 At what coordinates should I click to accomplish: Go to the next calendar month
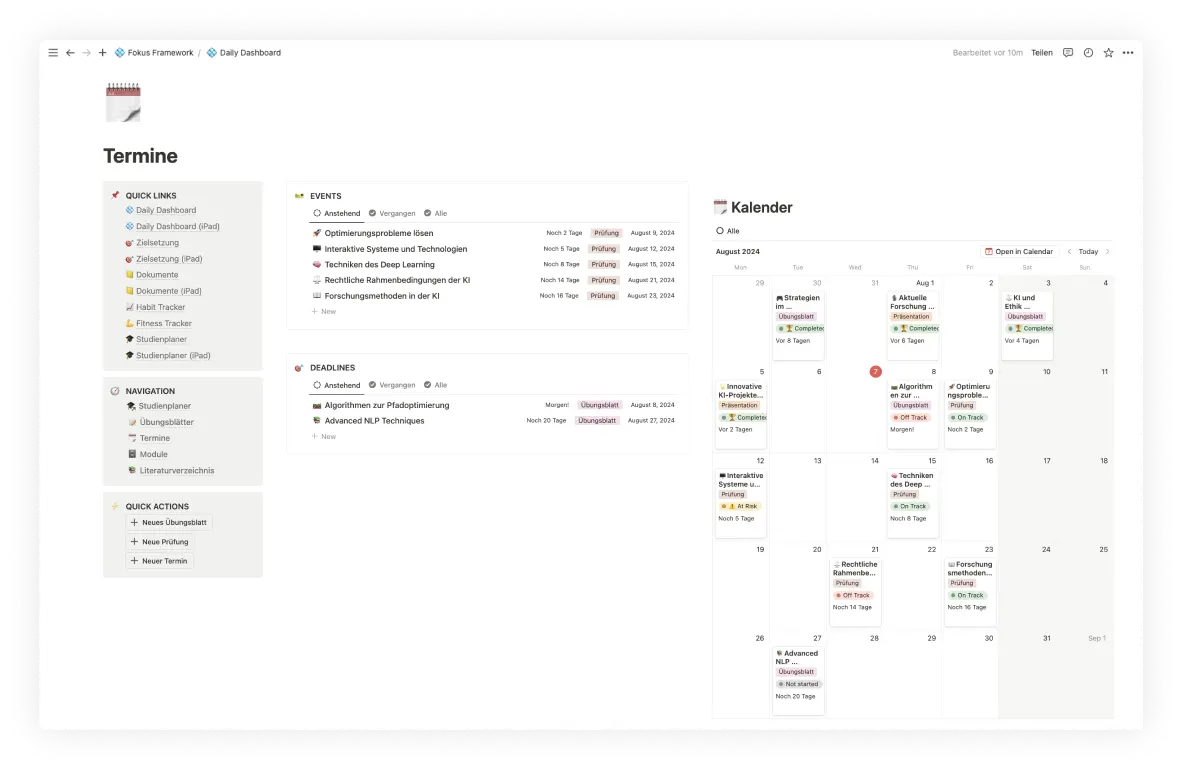pos(1107,252)
